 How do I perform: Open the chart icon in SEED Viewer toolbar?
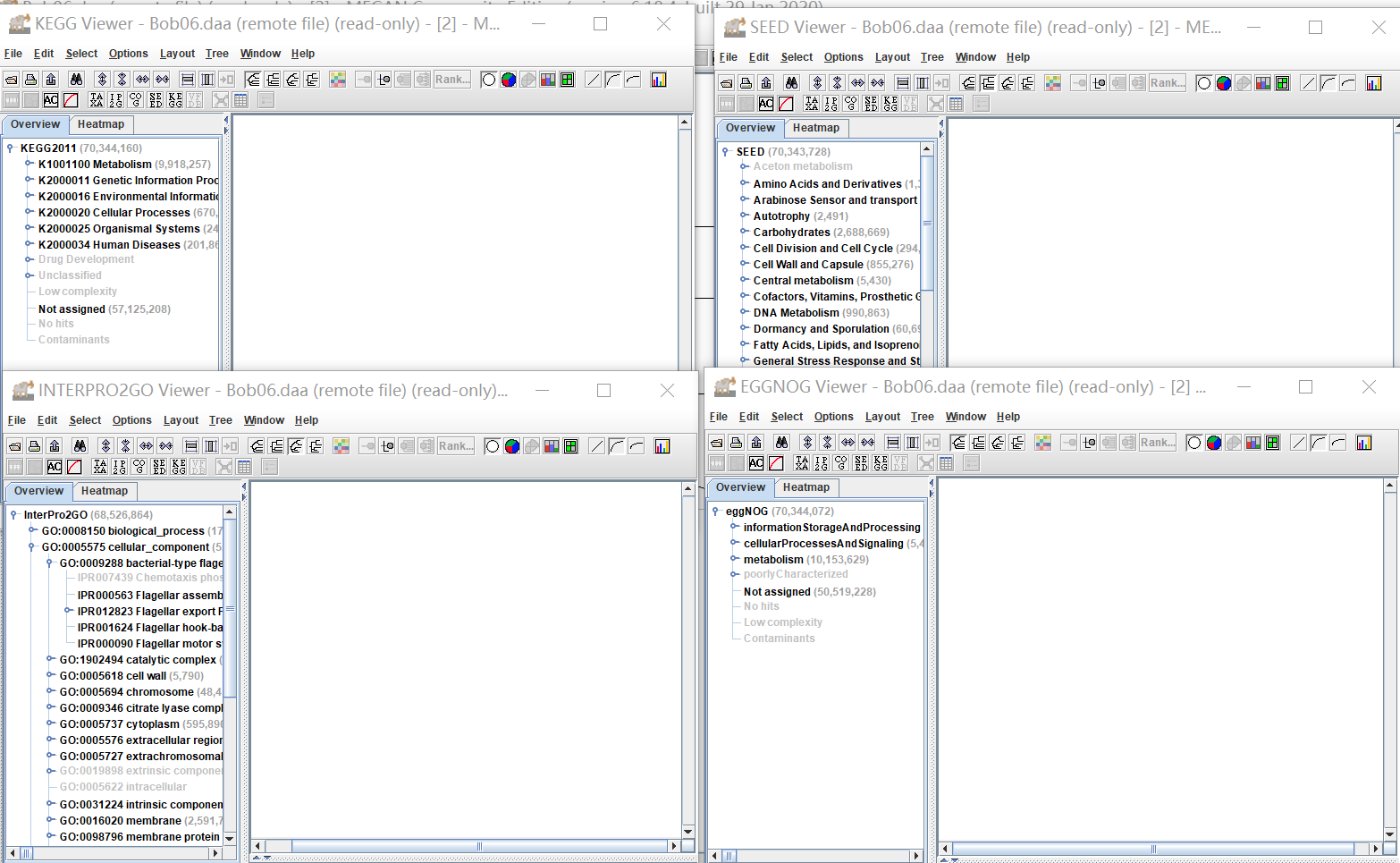pos(1374,83)
